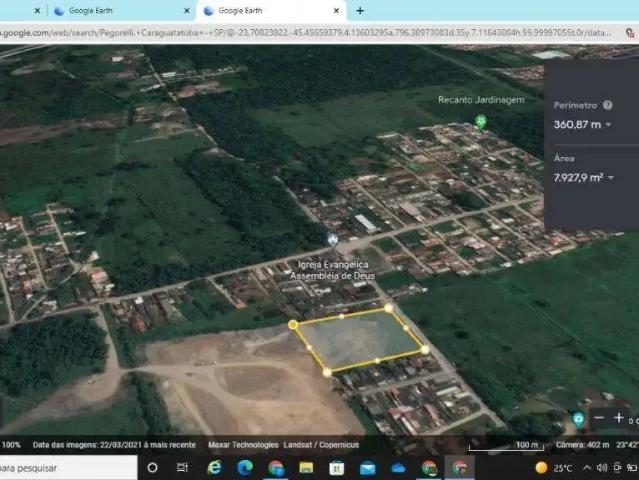Click the Windows taskbar search box
The image size is (639, 480).
tap(68, 468)
